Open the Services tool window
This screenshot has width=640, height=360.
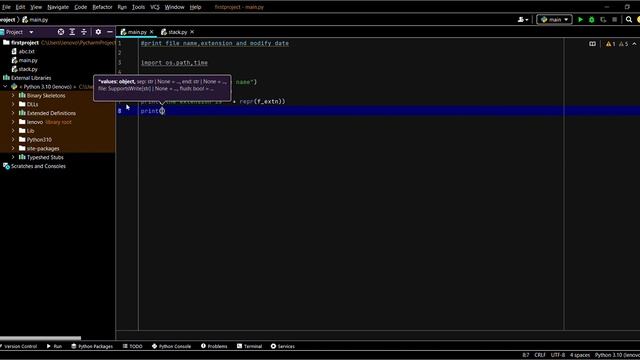(x=282, y=346)
